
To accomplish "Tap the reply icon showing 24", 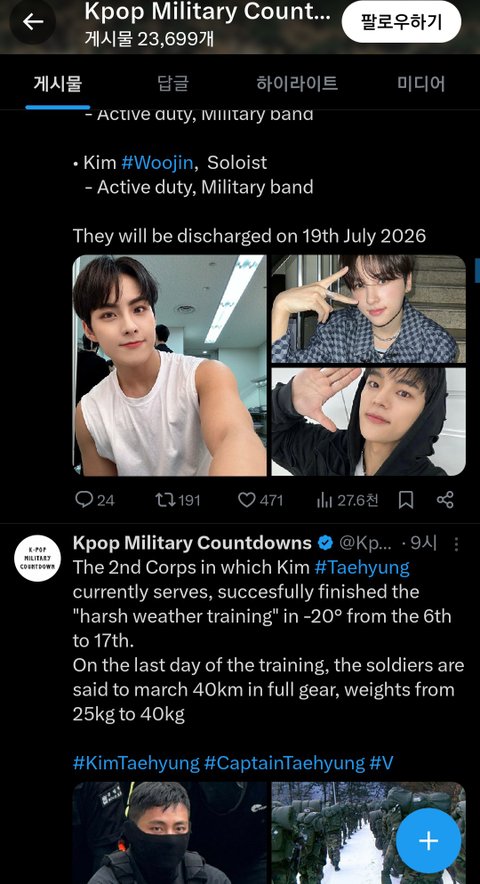I will pyautogui.click(x=94, y=500).
